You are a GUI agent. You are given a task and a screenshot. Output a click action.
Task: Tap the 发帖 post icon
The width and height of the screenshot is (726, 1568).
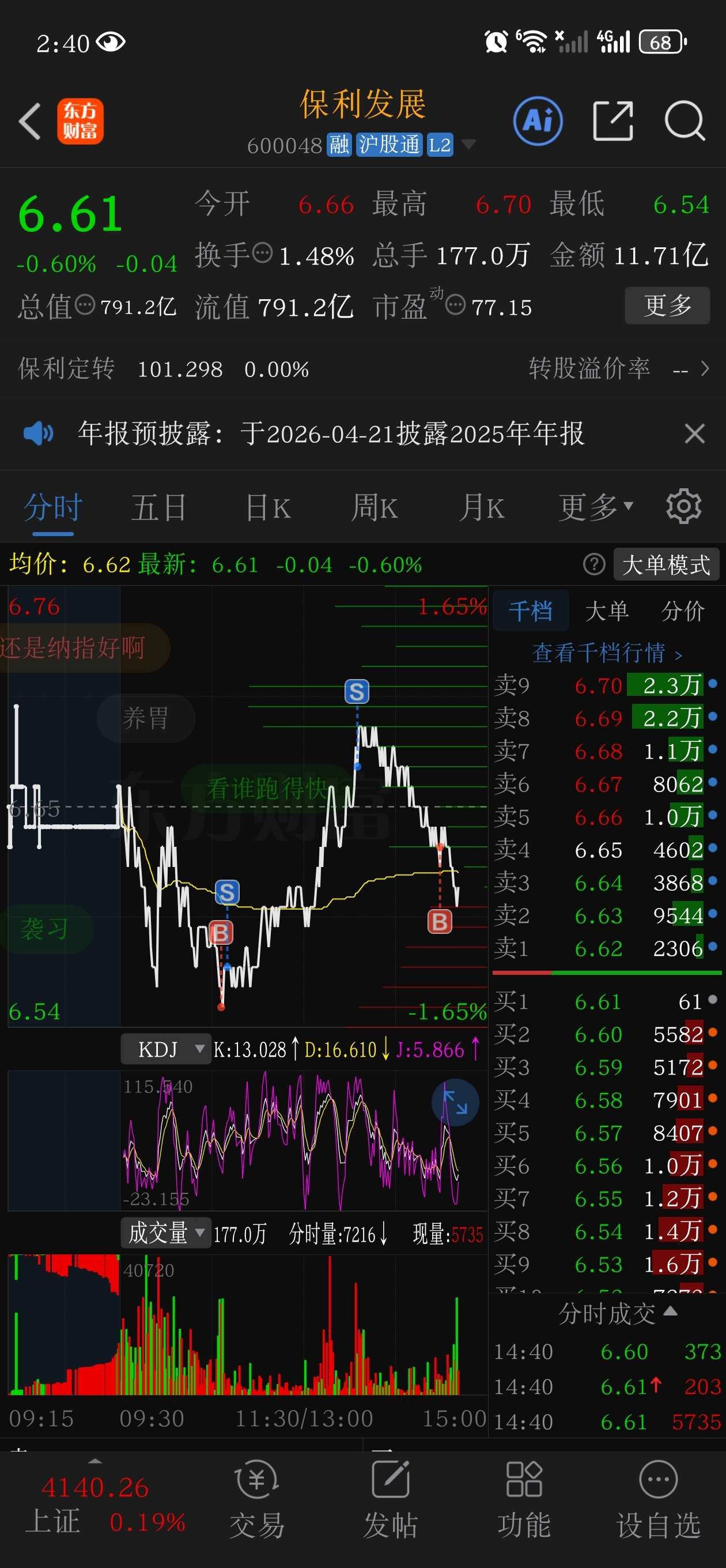pos(390,1479)
